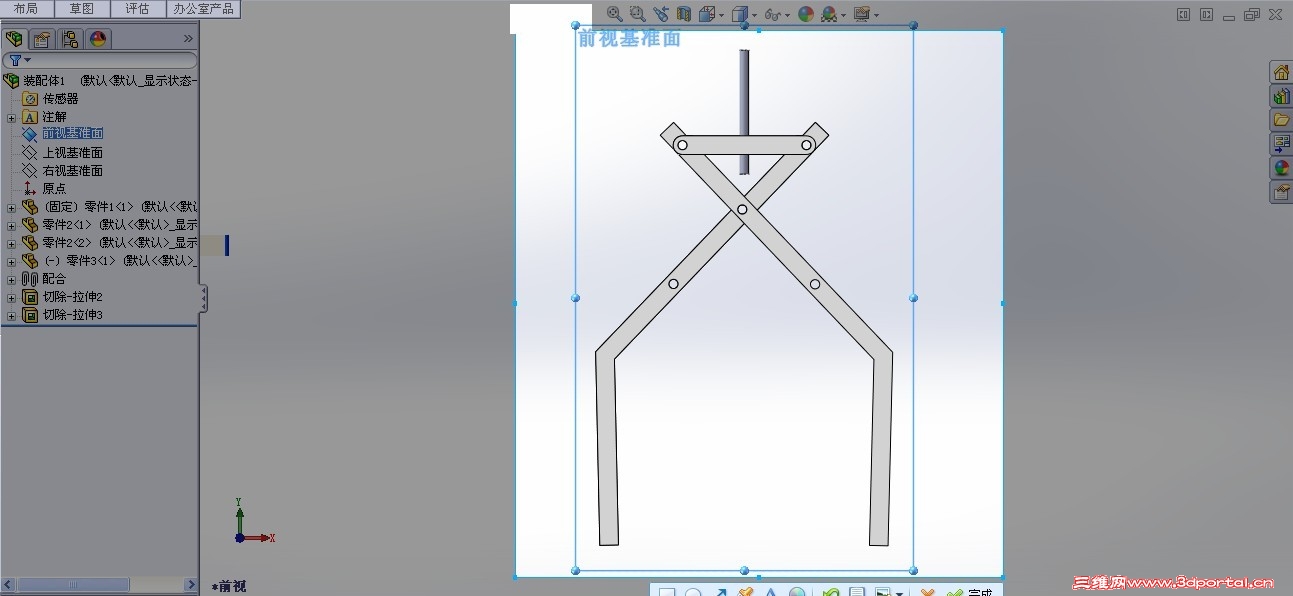Switch to the 办公室产品 tab
The image size is (1293, 596).
tap(203, 9)
